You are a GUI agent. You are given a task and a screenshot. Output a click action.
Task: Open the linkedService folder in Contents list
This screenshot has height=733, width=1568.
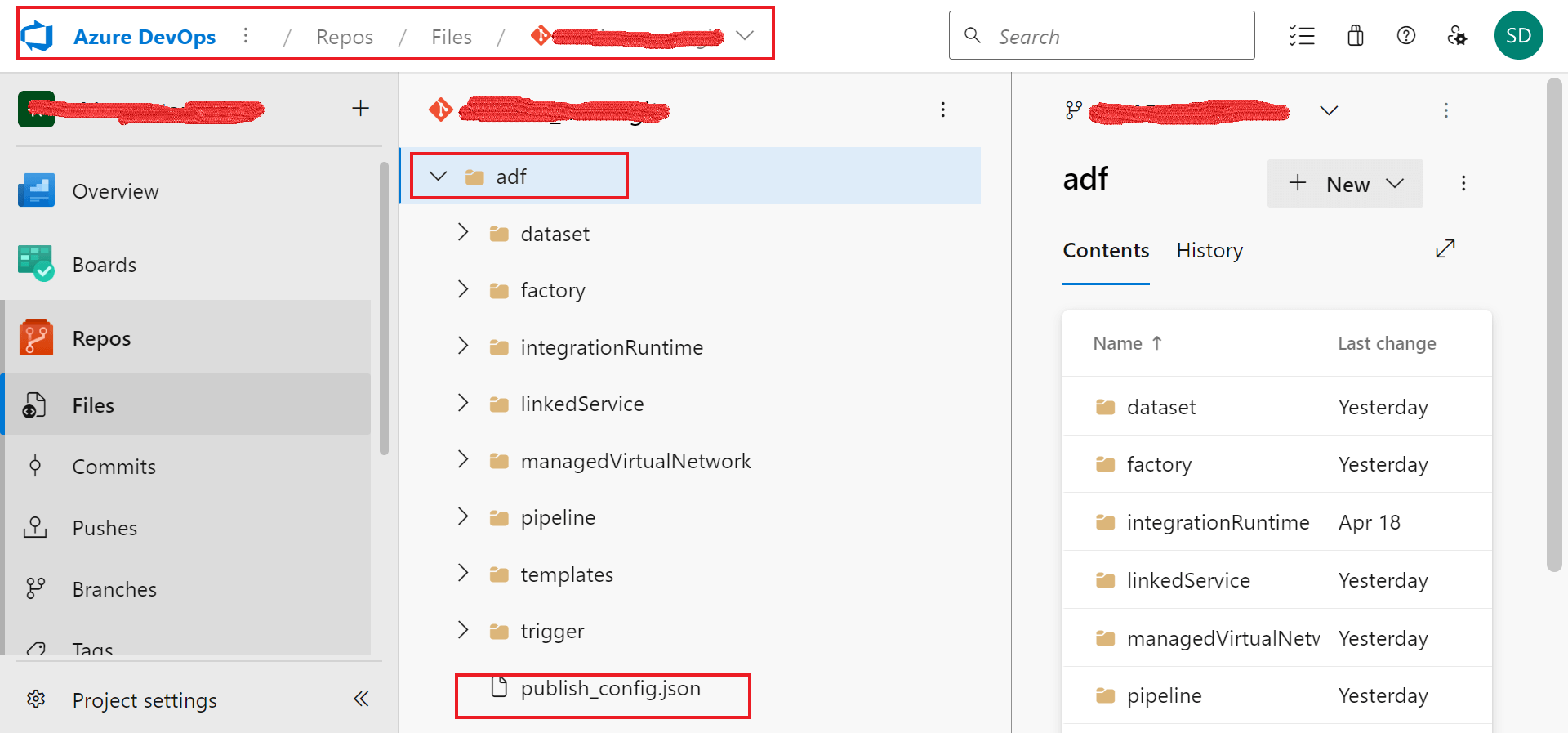[1188, 580]
